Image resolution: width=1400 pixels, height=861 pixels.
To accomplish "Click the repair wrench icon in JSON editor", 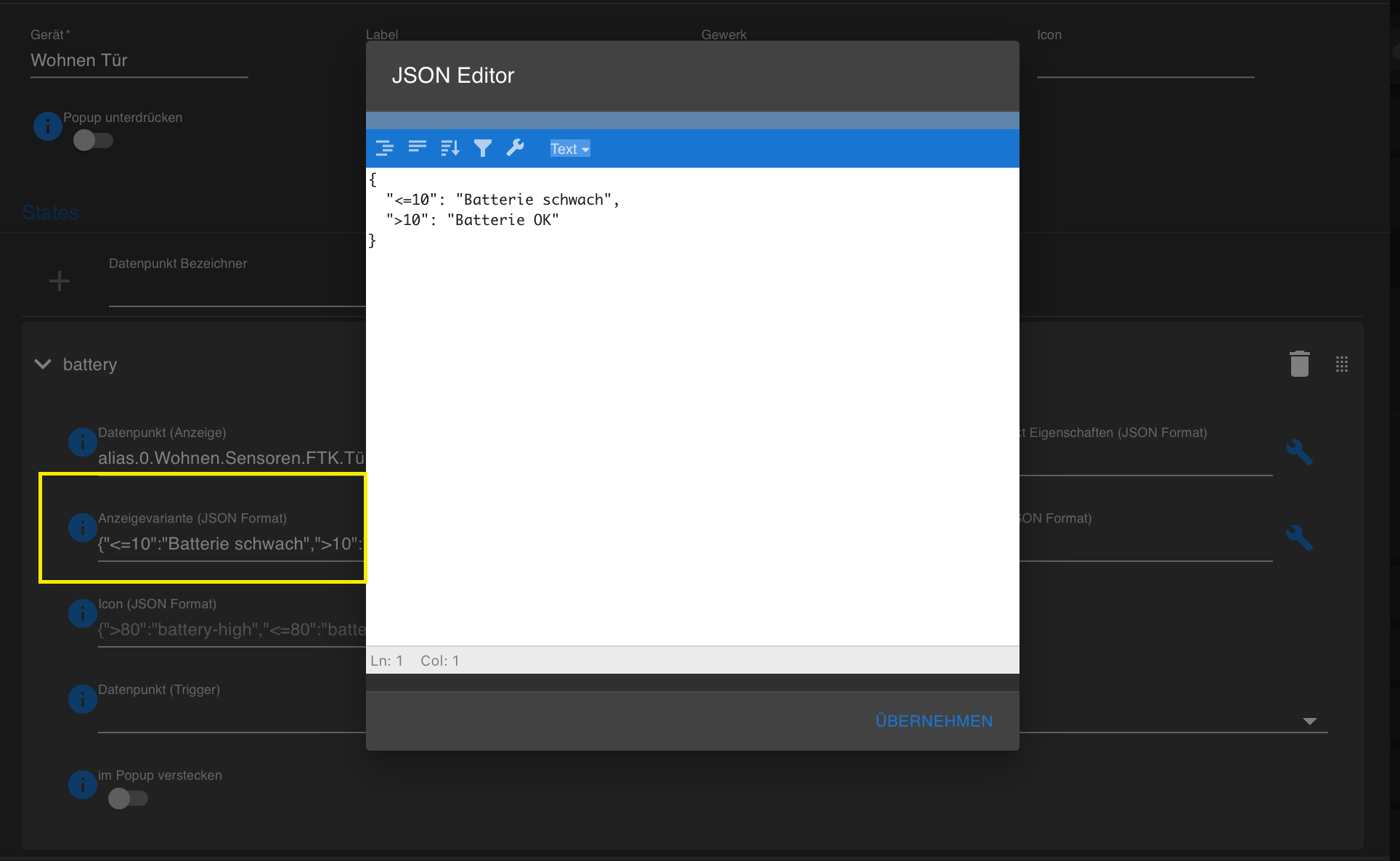I will 516,148.
